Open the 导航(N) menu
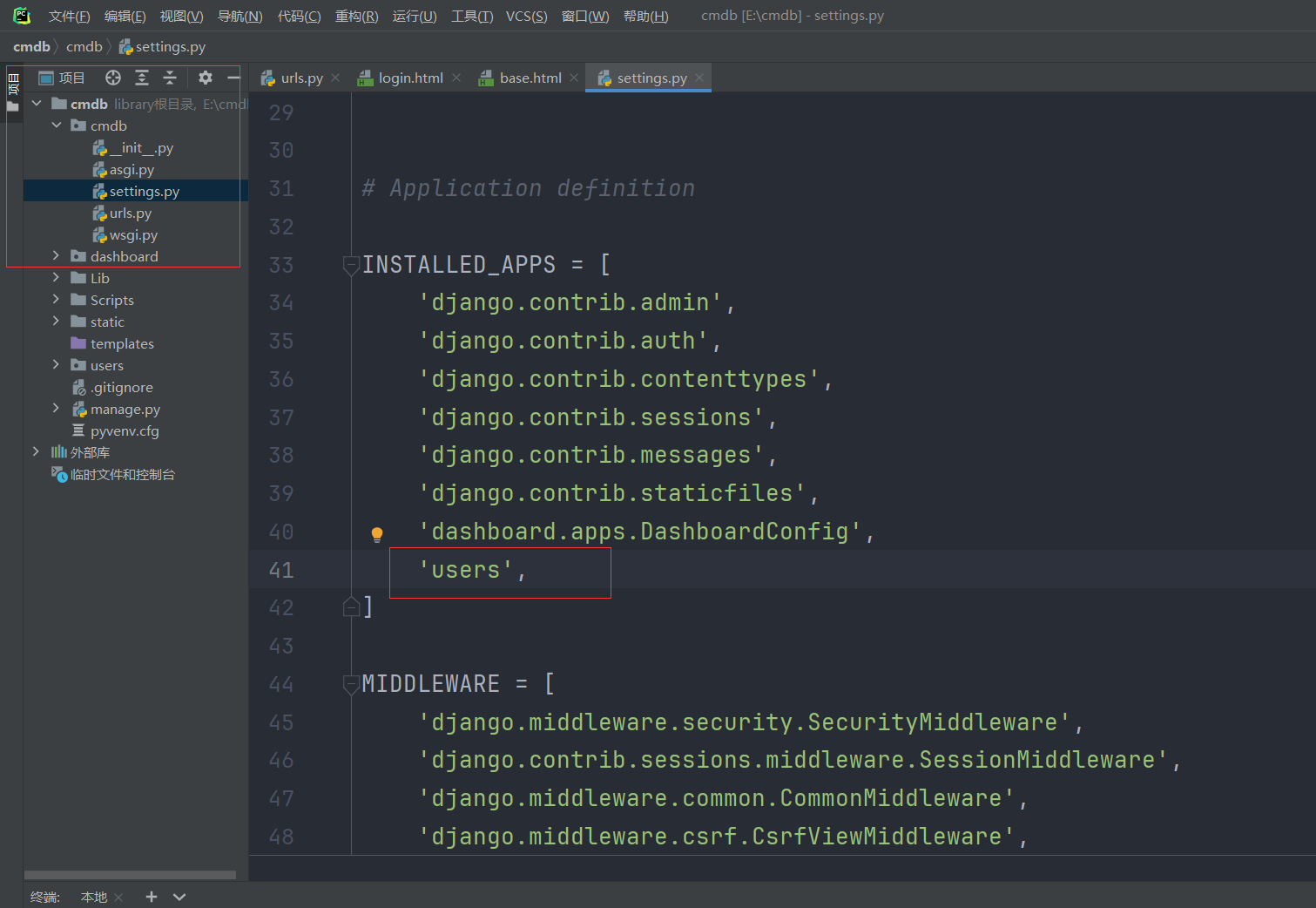1316x908 pixels. click(240, 17)
